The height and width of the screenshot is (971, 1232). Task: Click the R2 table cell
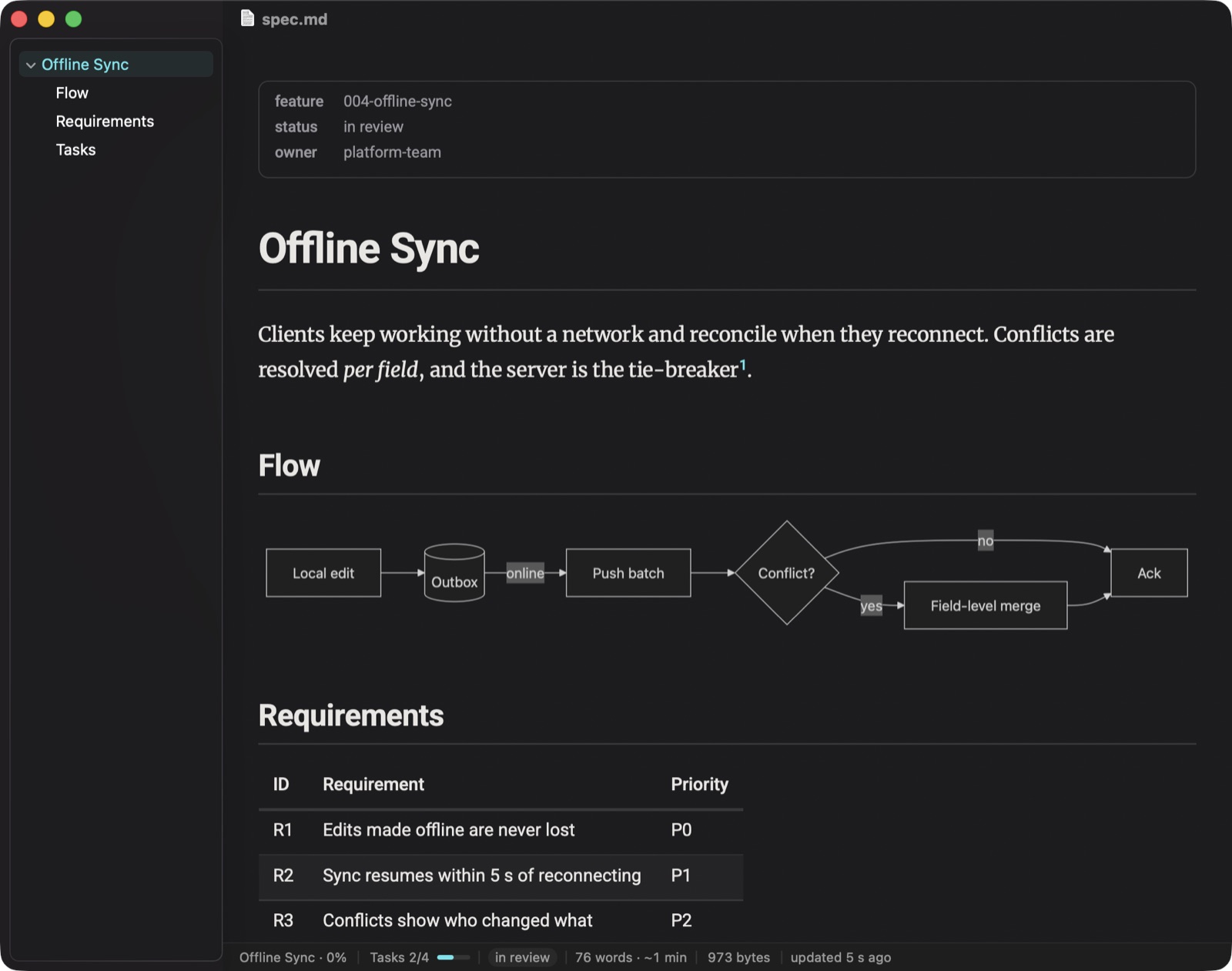point(283,876)
